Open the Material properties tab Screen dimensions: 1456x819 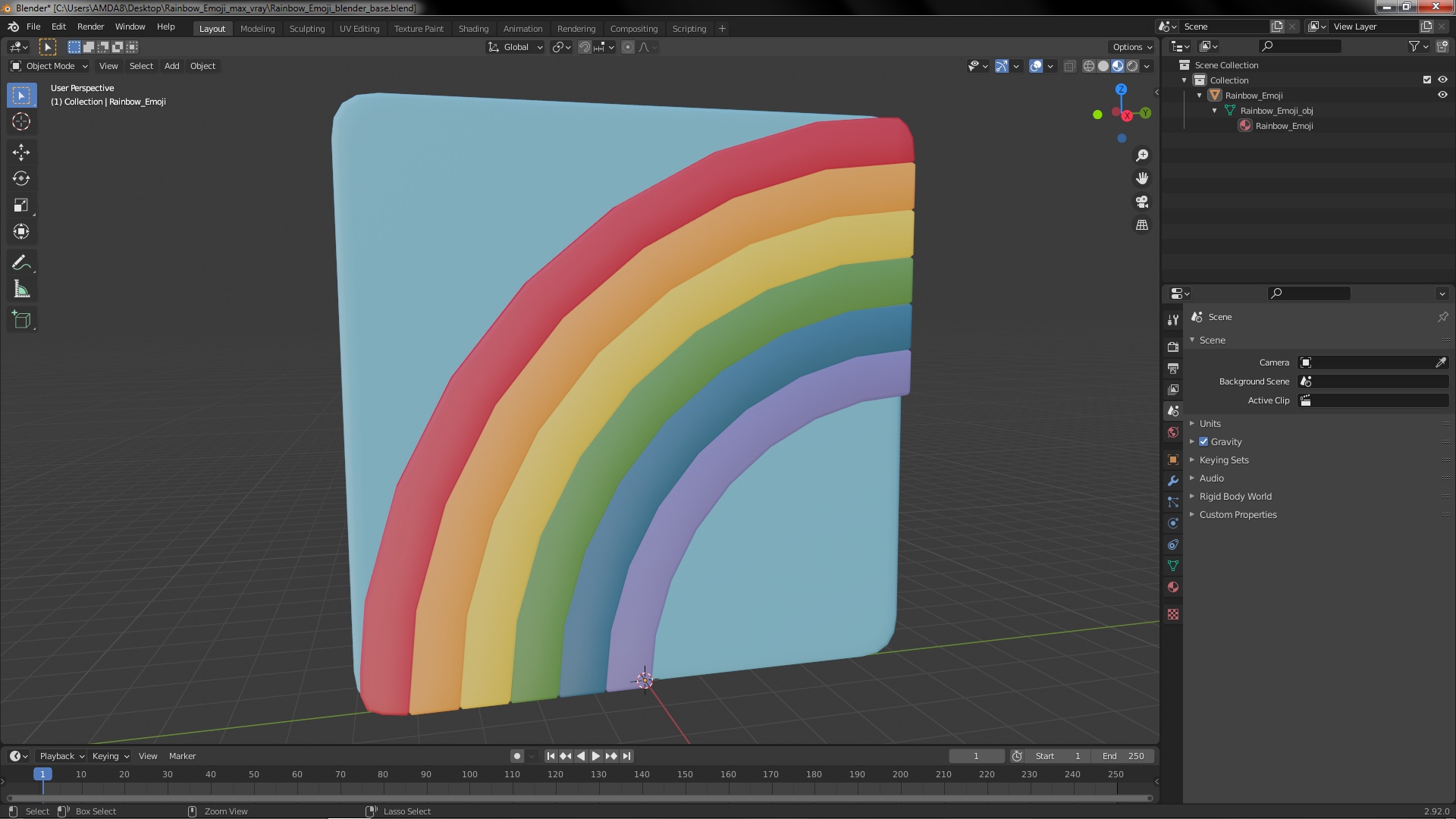tap(1173, 588)
